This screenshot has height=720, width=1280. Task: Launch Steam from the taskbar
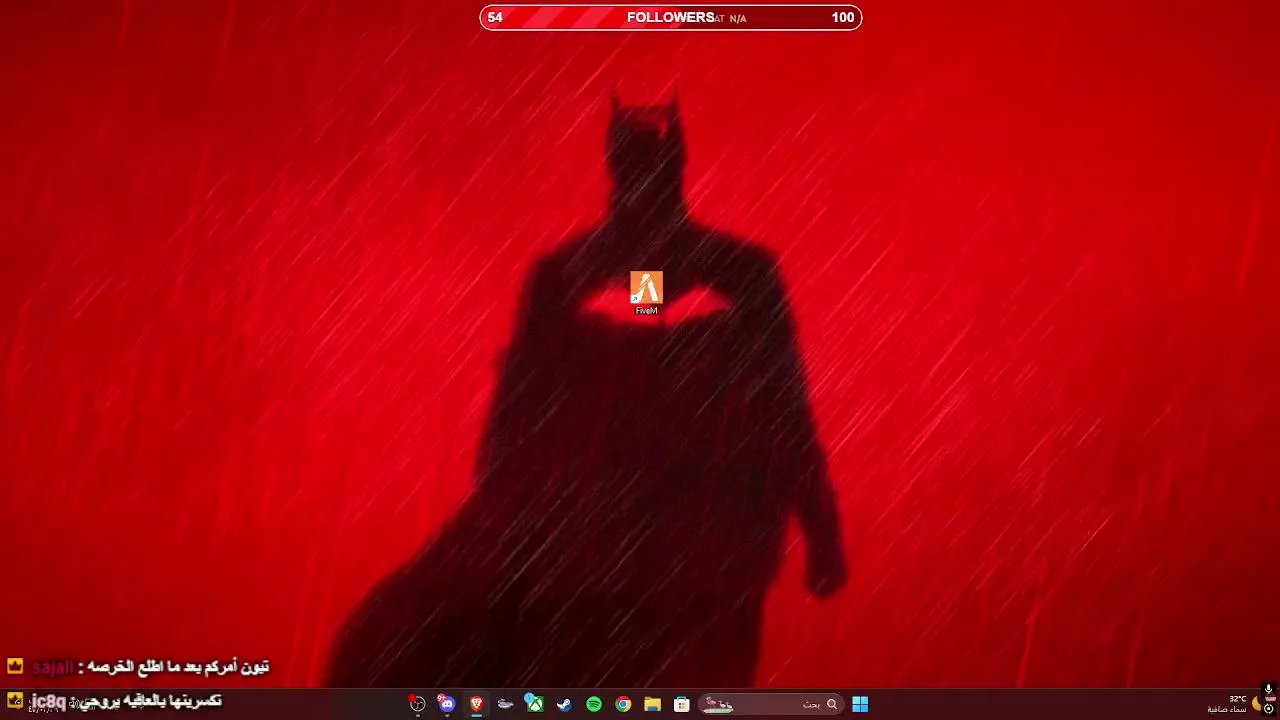[564, 704]
